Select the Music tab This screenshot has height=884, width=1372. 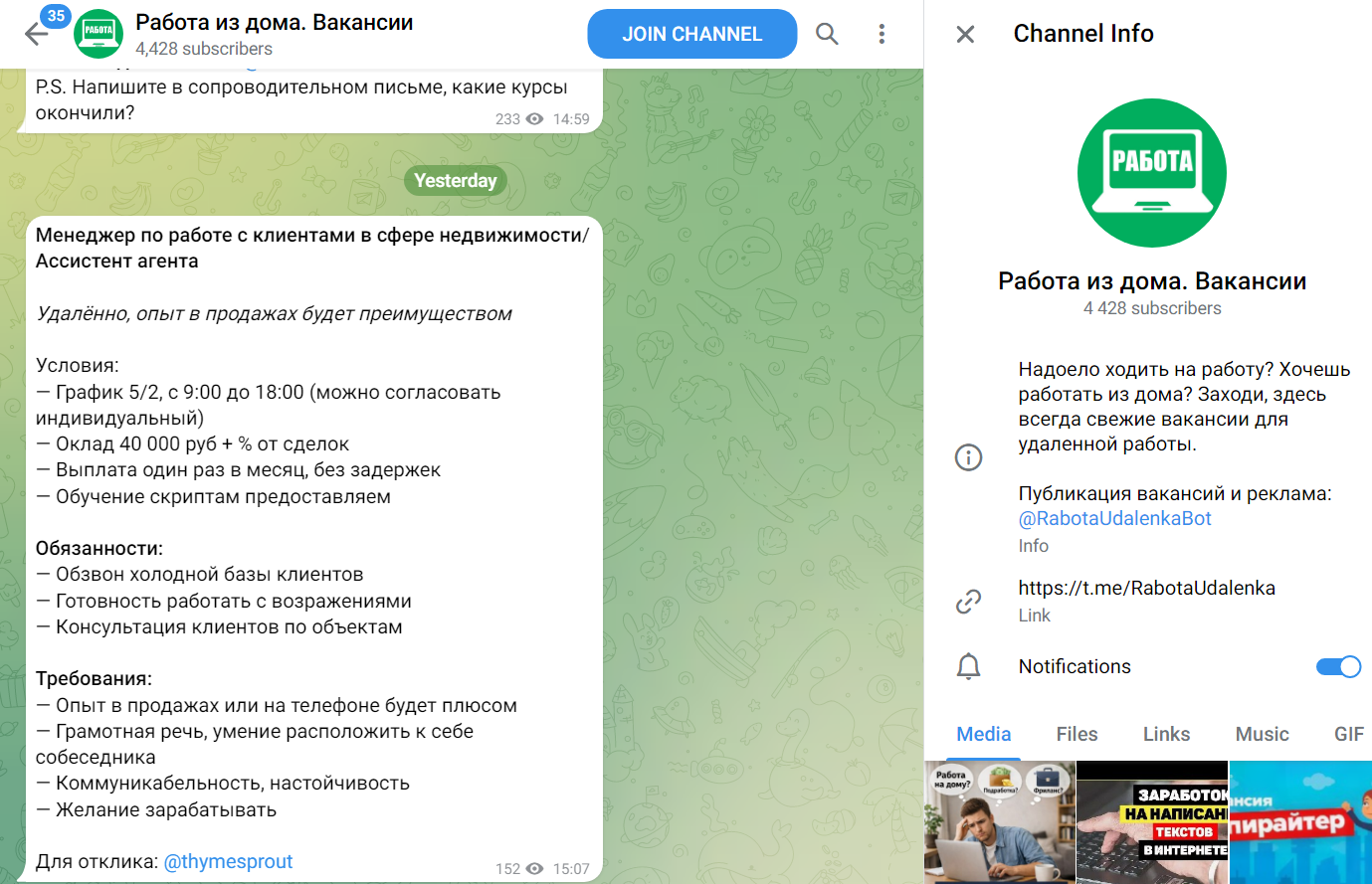point(1262,734)
